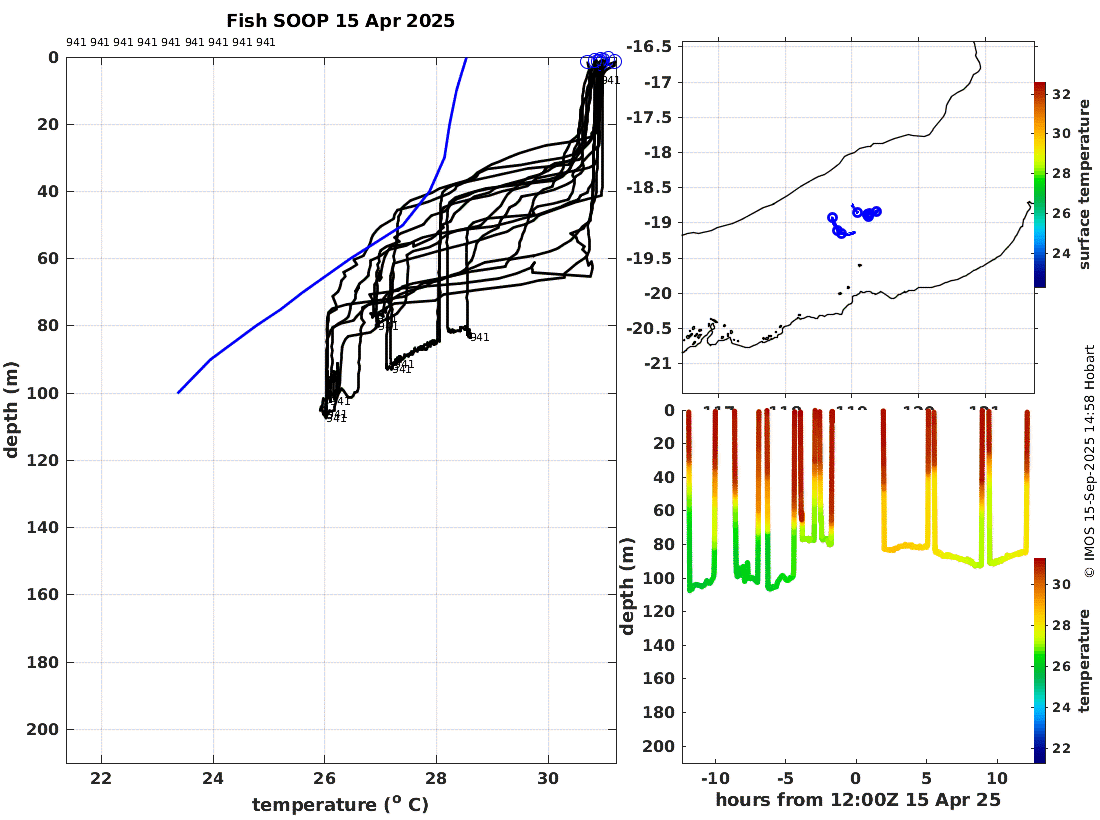Image resolution: width=1100 pixels, height=820 pixels.
Task: Select the lower temperature color bar
Action: pyautogui.click(x=1040, y=661)
